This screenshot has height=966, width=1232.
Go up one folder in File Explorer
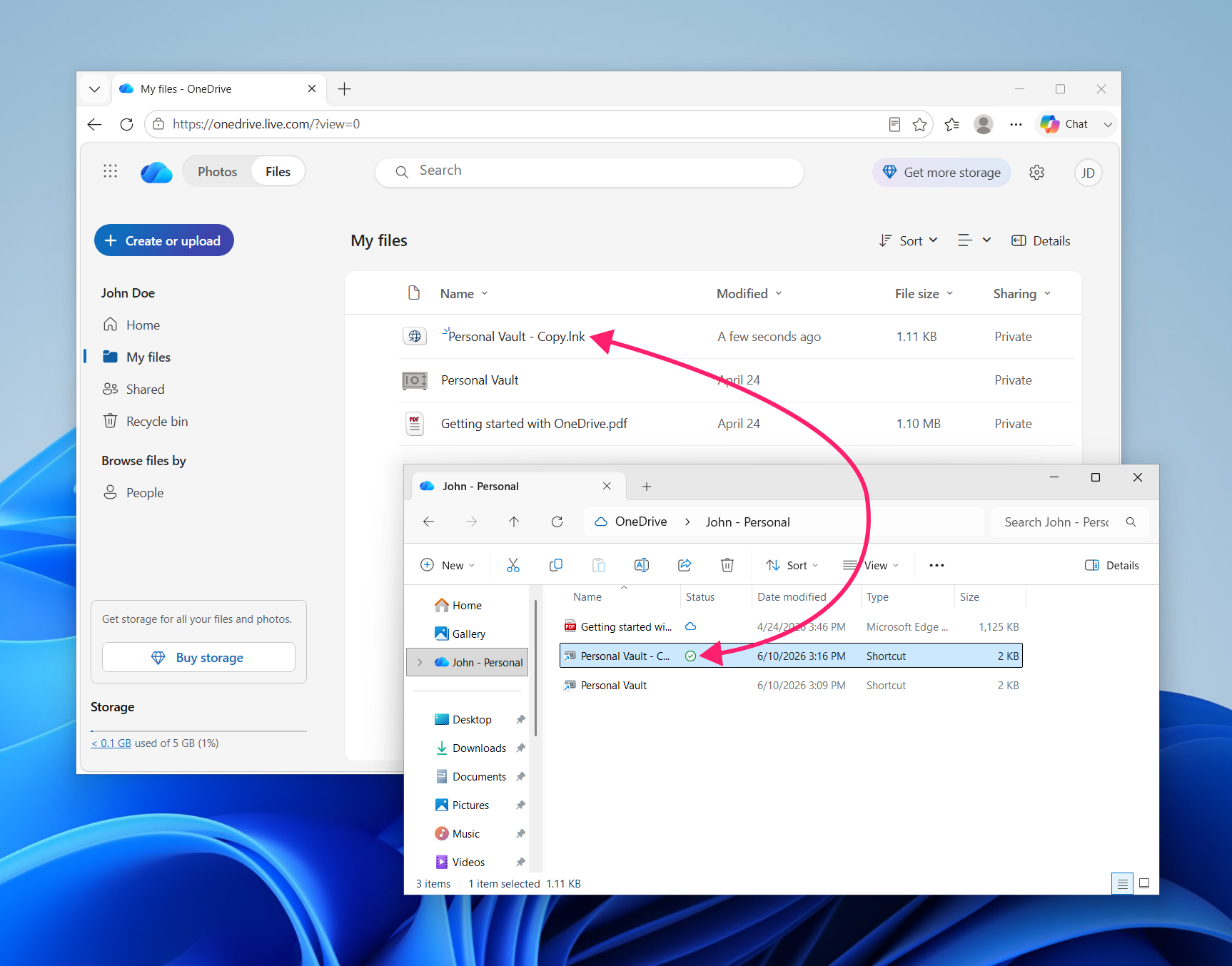click(514, 522)
